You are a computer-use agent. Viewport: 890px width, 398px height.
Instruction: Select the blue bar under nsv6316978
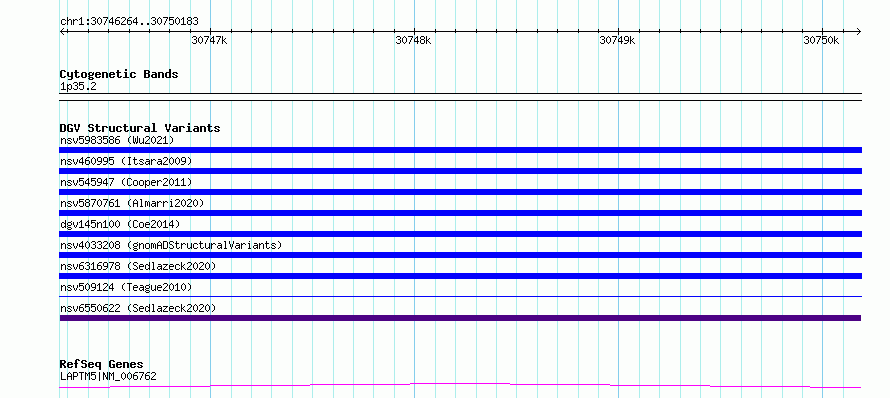[x=460, y=276]
